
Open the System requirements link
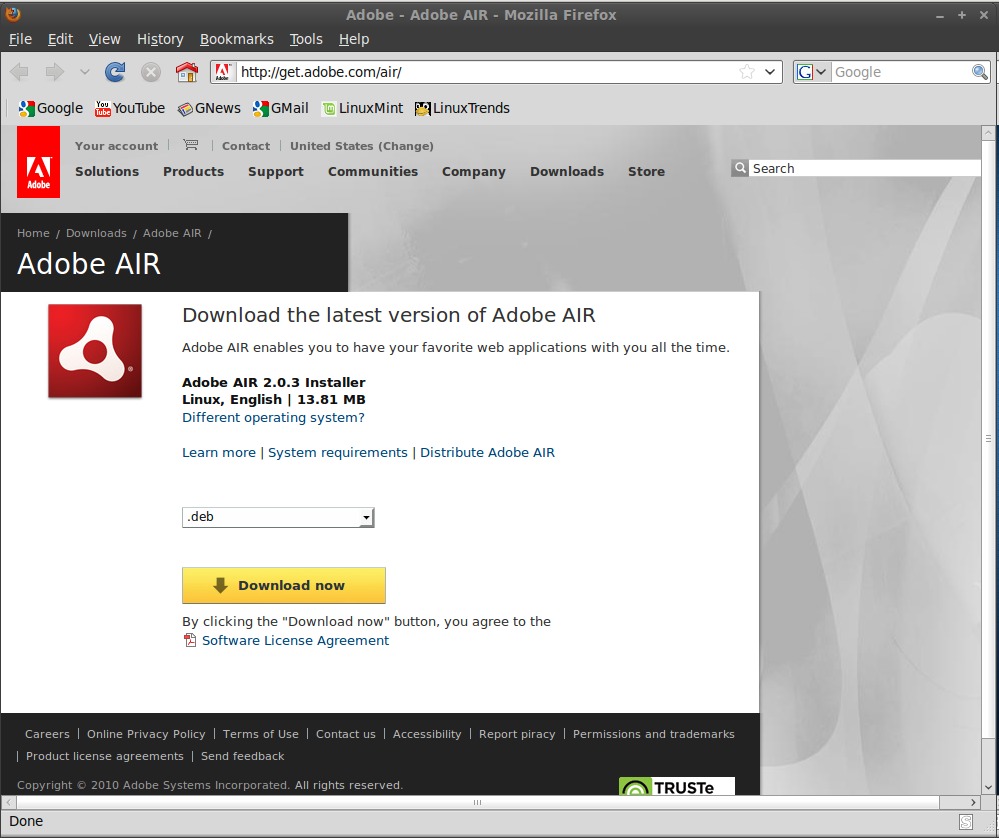pos(338,452)
